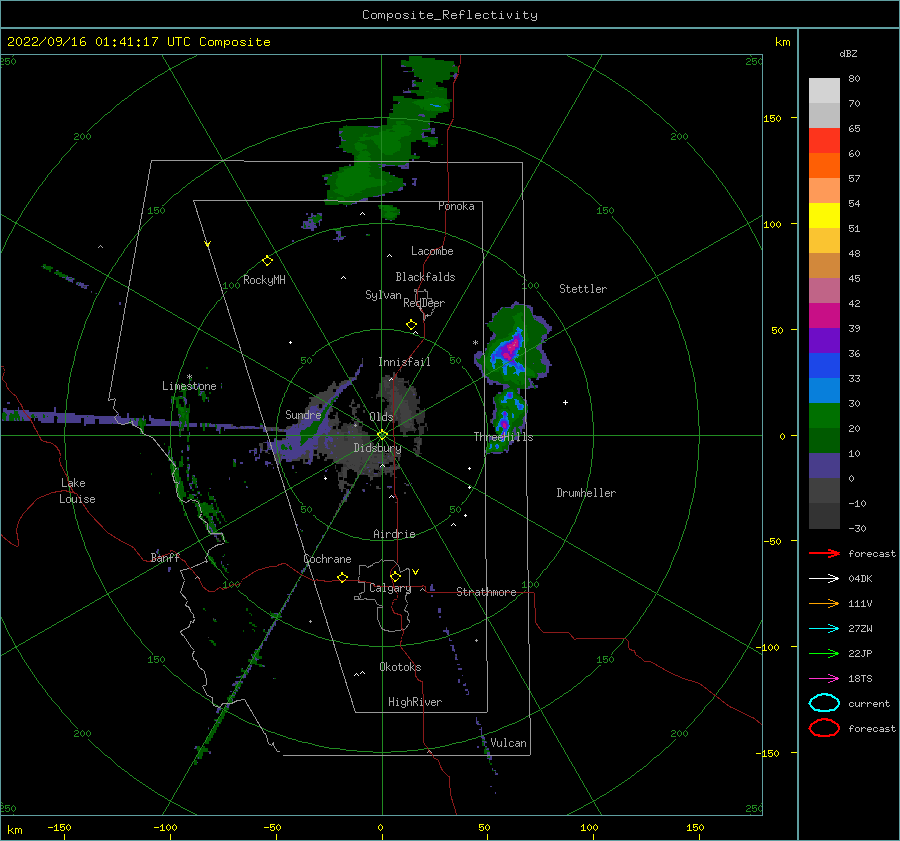Click the purple 39-36 dBZ color swatch
900x841 pixels.
point(824,340)
